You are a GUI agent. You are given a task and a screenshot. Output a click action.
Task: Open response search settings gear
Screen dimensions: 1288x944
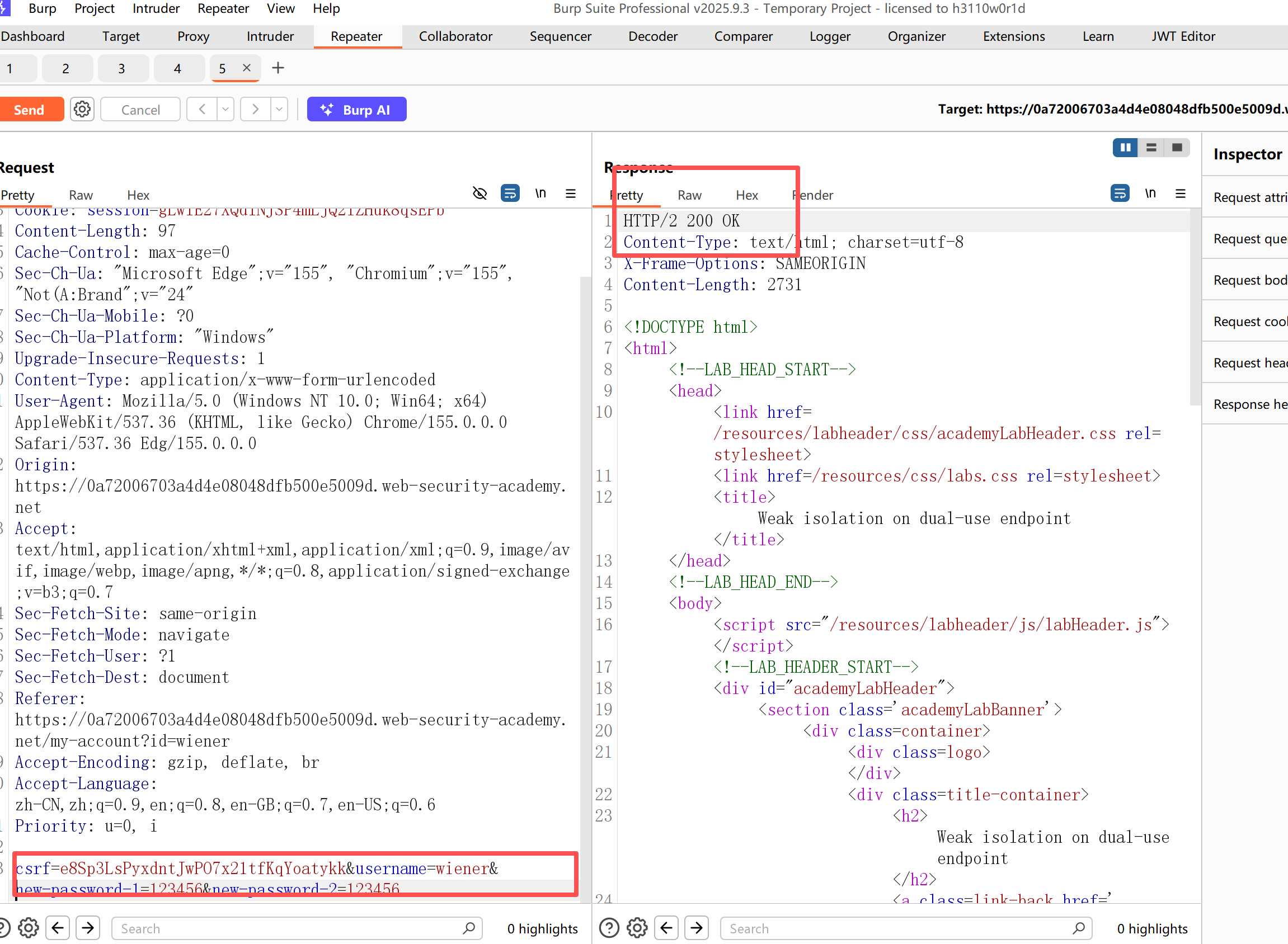637,928
